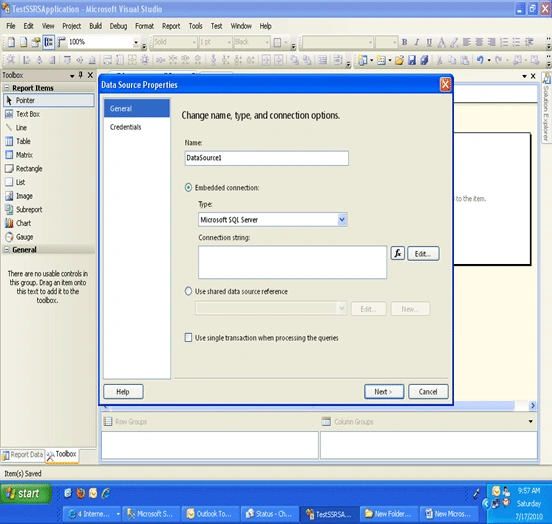Click Edit next to connection string
Viewport: 552px width, 524px height.
(x=423, y=254)
